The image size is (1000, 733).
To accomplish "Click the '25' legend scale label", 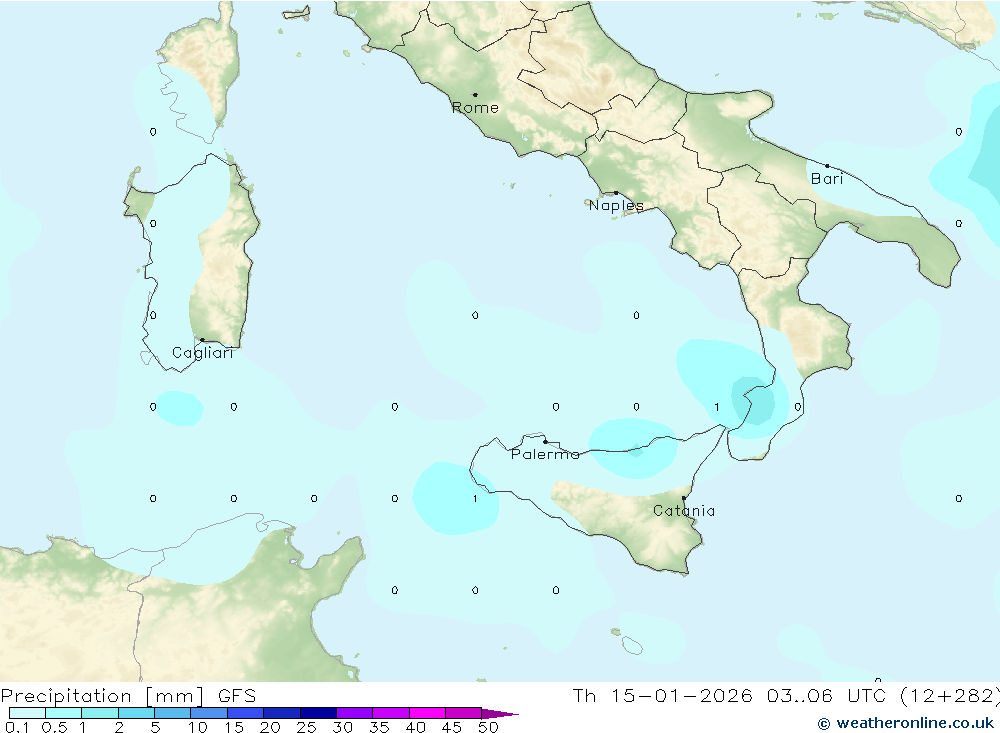I will pyautogui.click(x=306, y=727).
